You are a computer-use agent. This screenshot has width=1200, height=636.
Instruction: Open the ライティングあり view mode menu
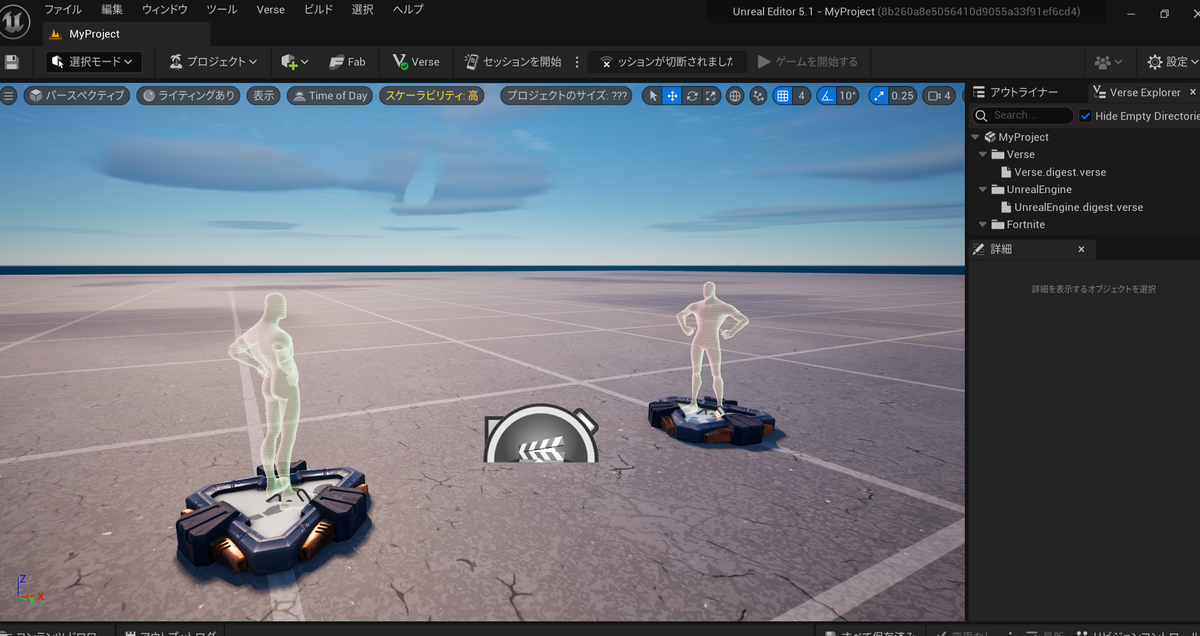189,96
